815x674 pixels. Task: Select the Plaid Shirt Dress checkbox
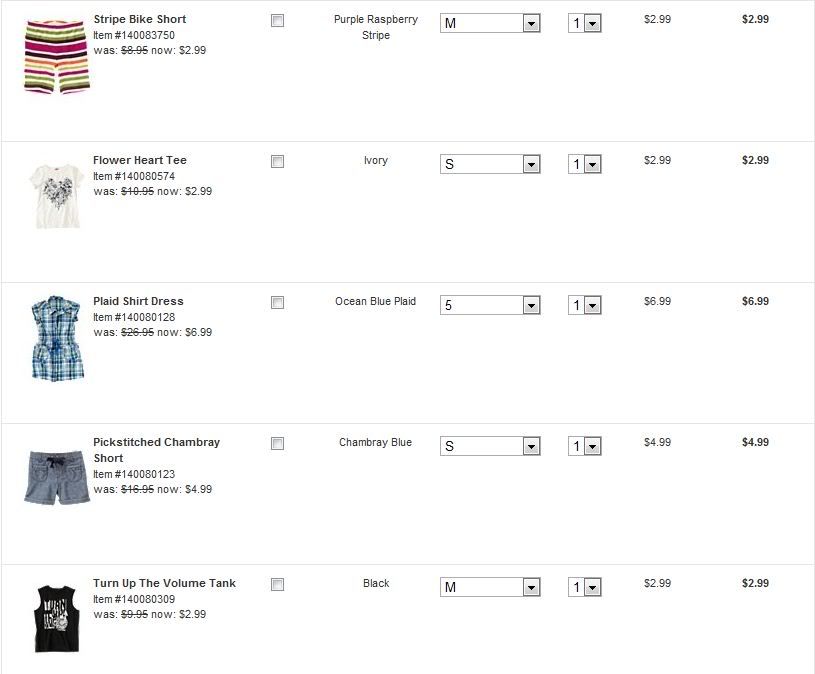[277, 303]
